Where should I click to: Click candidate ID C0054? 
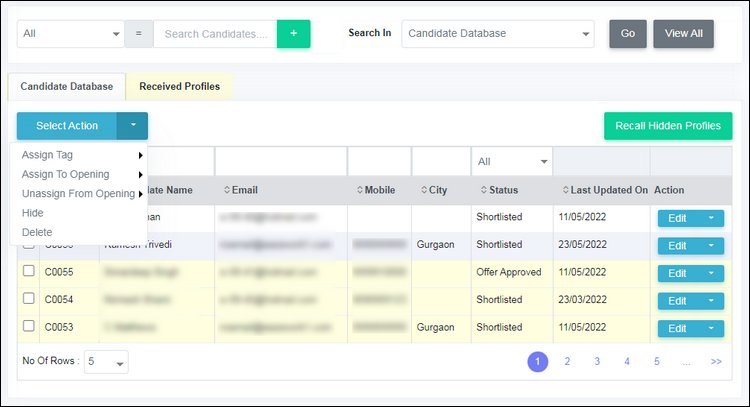click(59, 300)
